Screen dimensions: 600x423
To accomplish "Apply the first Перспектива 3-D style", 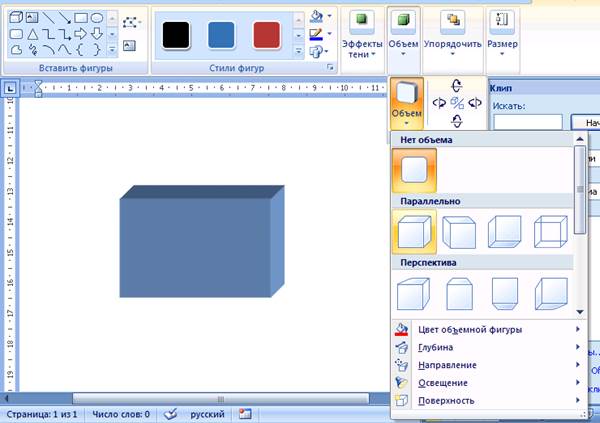I will [414, 294].
